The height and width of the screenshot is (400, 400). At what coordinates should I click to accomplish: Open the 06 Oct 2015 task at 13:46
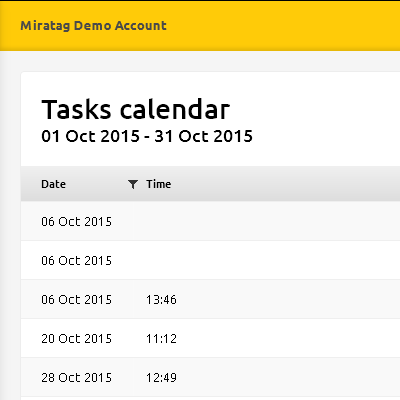click(210, 299)
